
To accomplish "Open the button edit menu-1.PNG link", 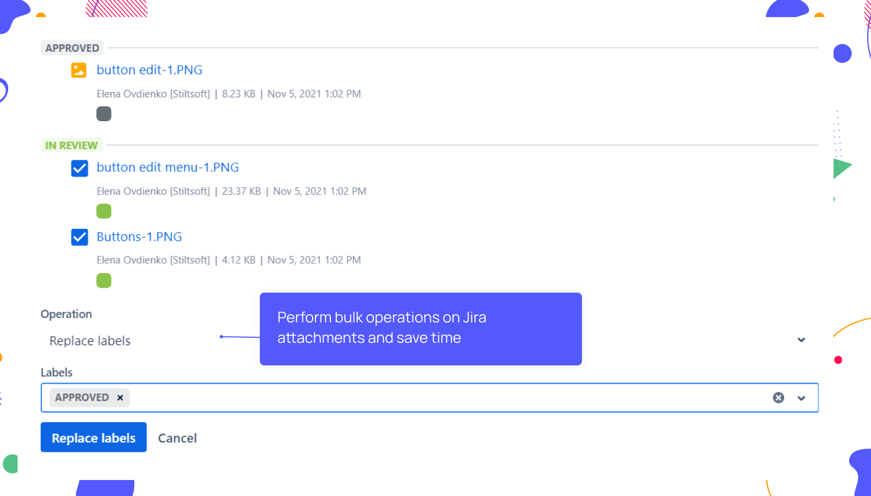I will click(167, 167).
